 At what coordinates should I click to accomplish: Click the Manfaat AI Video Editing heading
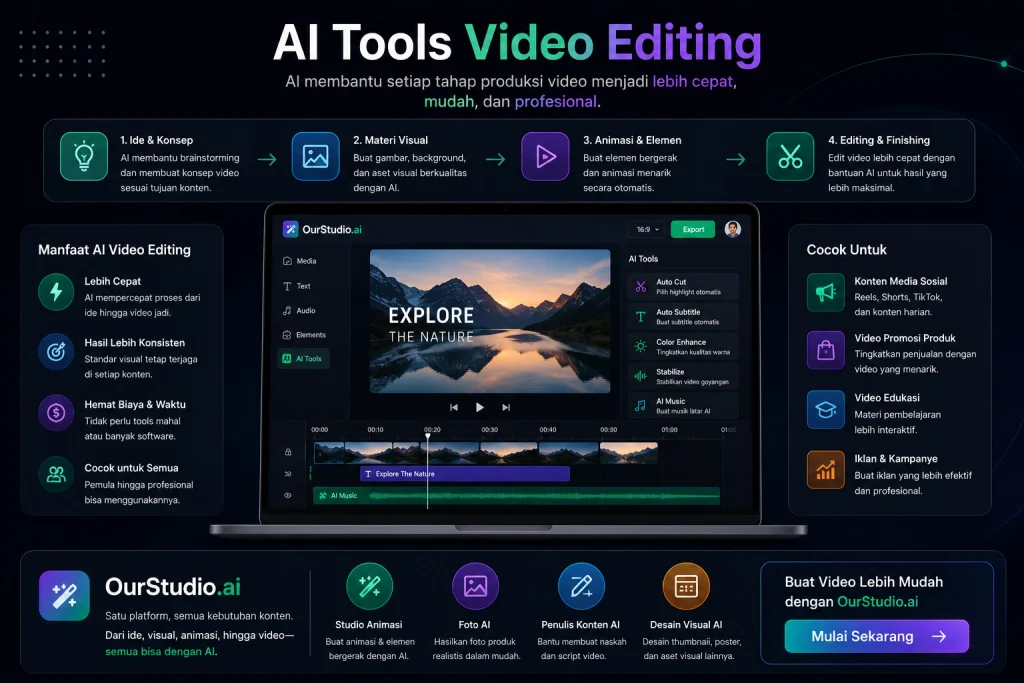[x=114, y=249]
